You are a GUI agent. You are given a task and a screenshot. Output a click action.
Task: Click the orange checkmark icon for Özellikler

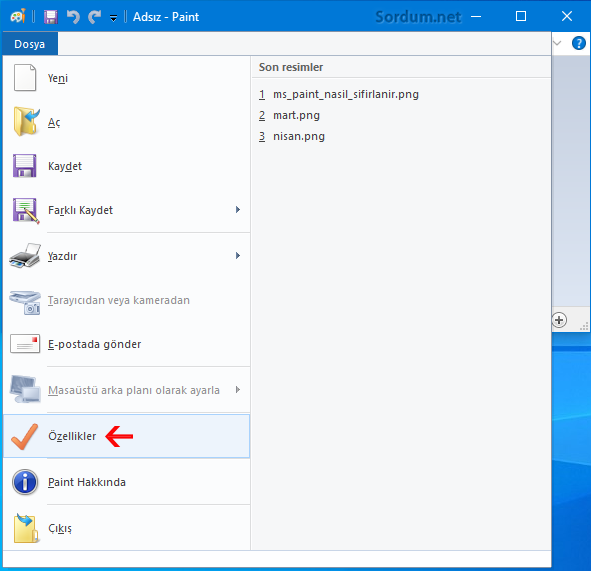[24, 436]
